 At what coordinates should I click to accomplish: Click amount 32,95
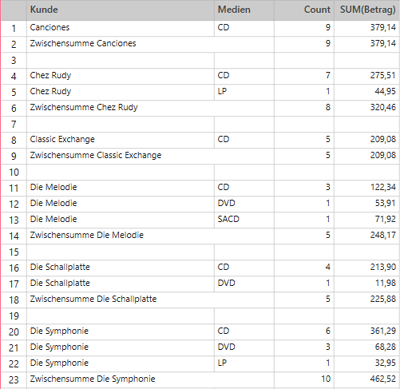pyautogui.click(x=367, y=364)
